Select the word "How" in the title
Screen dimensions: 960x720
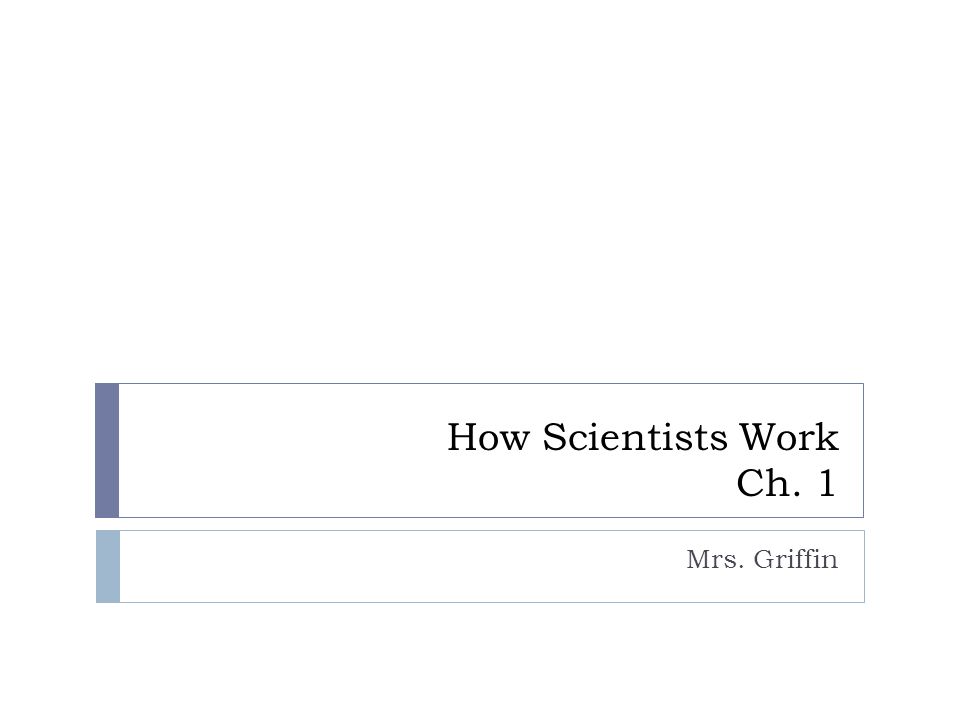coord(488,437)
